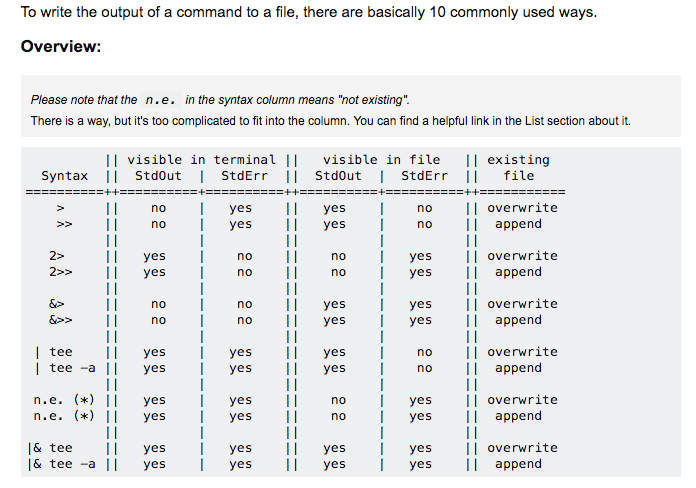Click the 'existing file' column header
Viewport: 696px width, 488px height.
(x=518, y=168)
